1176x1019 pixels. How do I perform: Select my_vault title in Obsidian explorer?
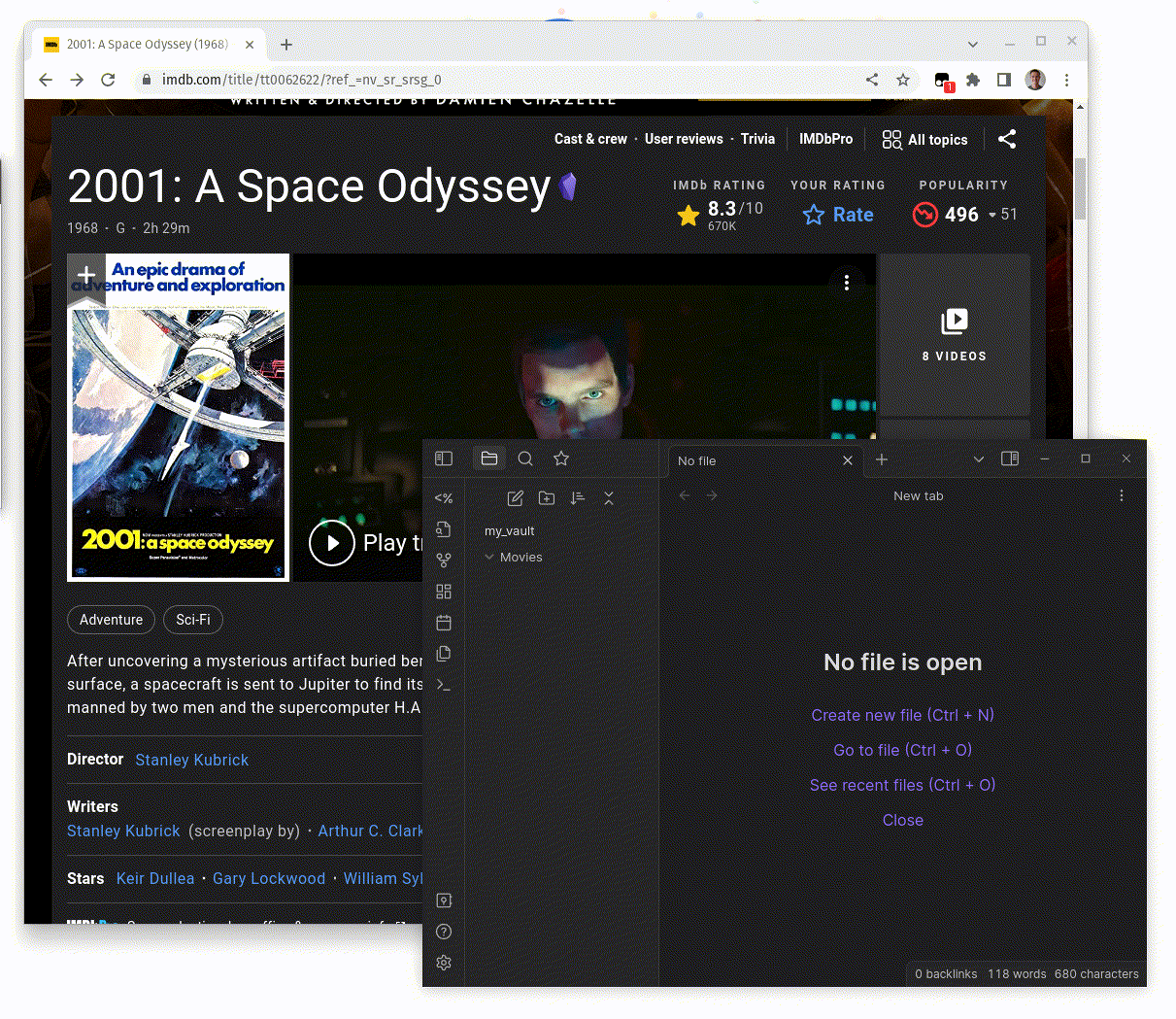[510, 531]
